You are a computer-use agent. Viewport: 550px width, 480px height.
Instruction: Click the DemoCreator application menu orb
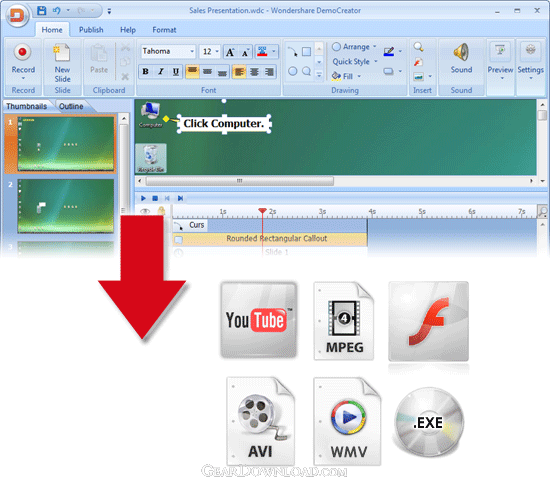17,15
